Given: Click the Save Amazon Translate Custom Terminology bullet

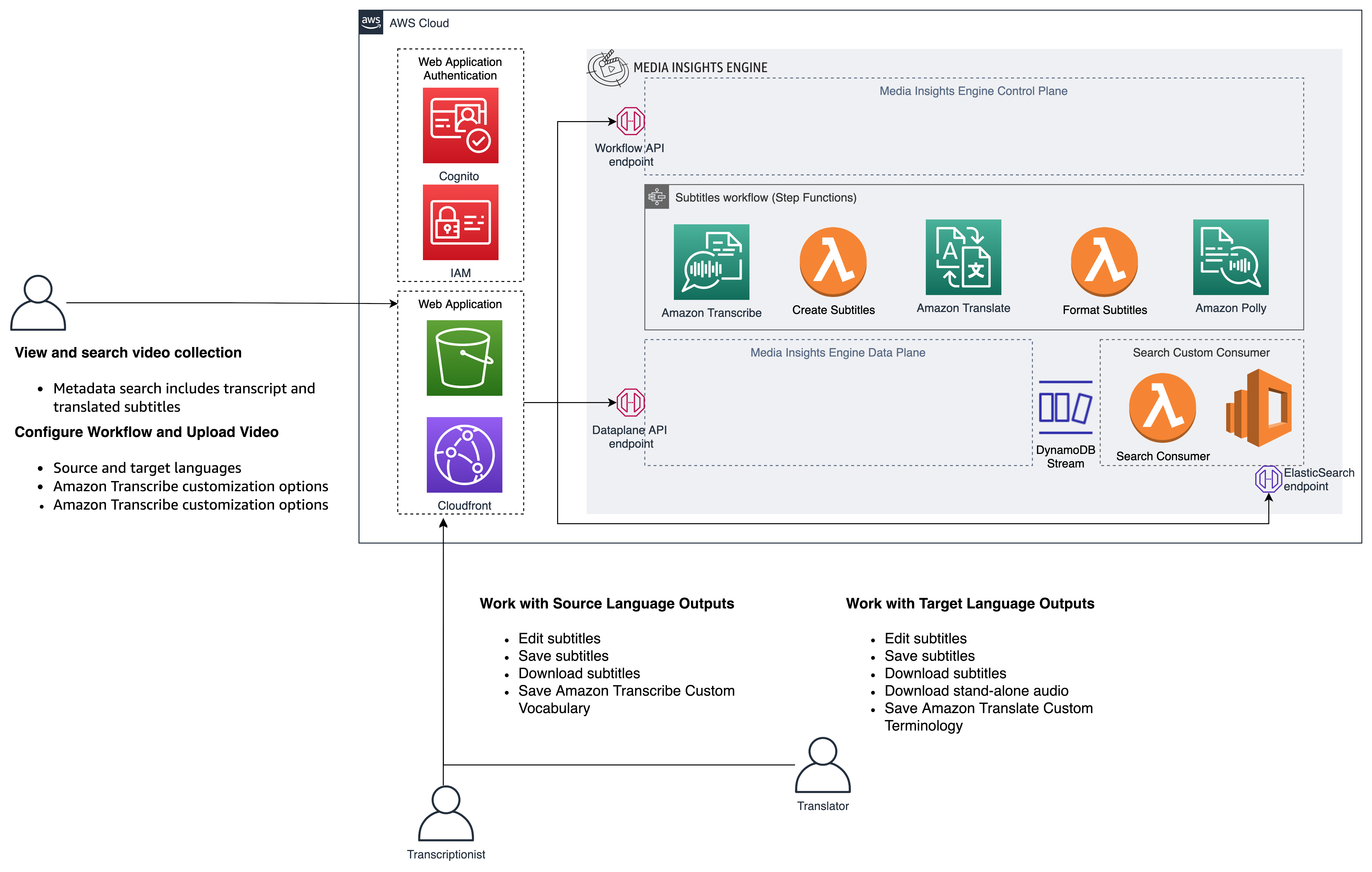Looking at the screenshot, I should [x=989, y=717].
